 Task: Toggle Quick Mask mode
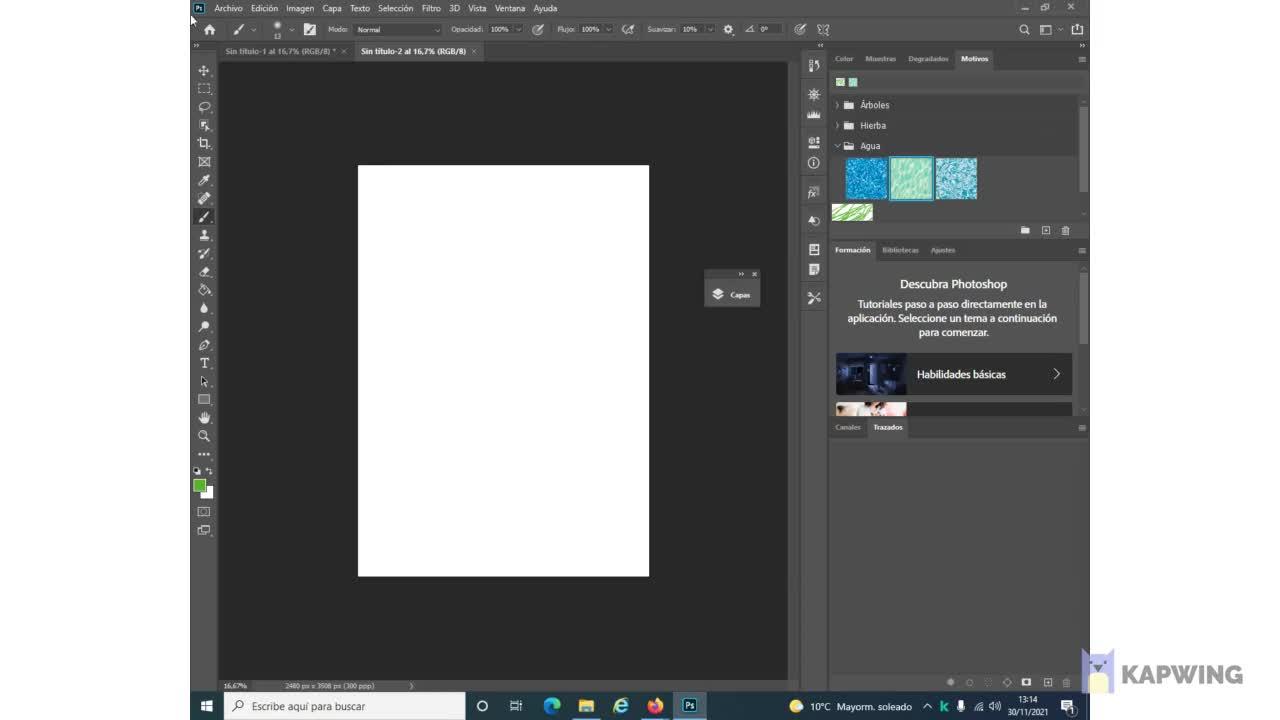click(x=204, y=512)
